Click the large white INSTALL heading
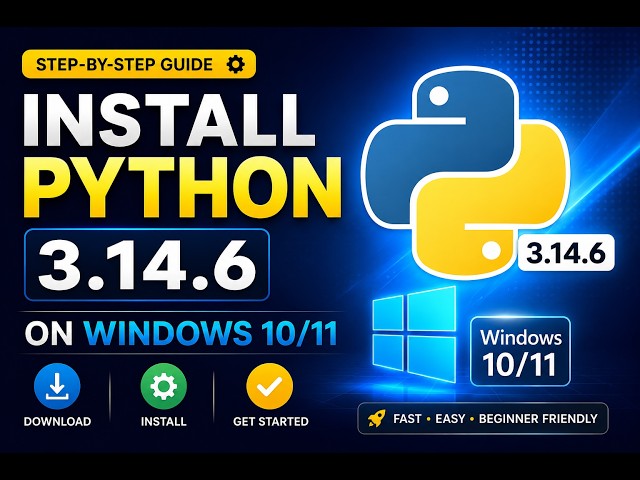Image resolution: width=640 pixels, height=480 pixels. click(169, 120)
